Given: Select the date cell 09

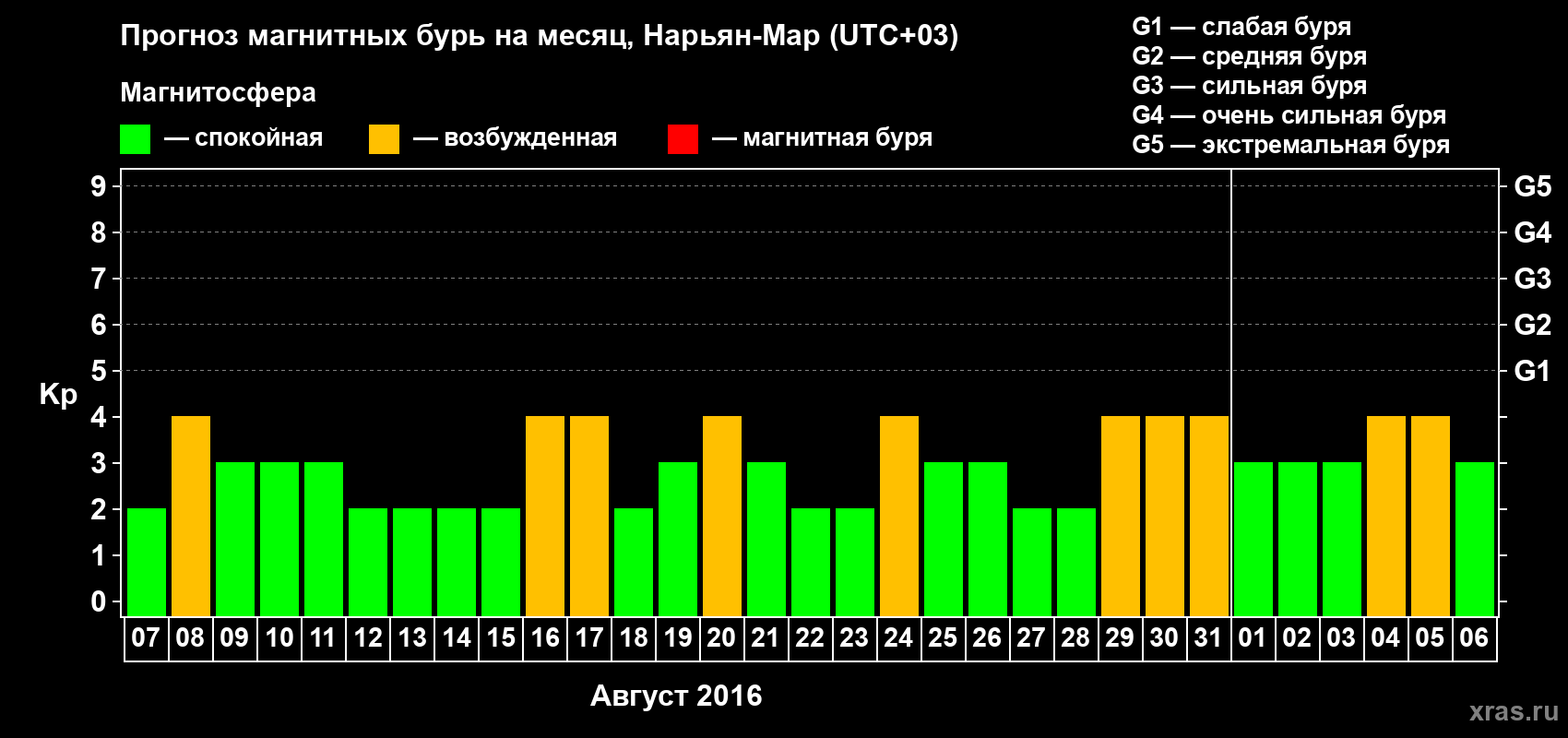Looking at the screenshot, I should tap(234, 638).
